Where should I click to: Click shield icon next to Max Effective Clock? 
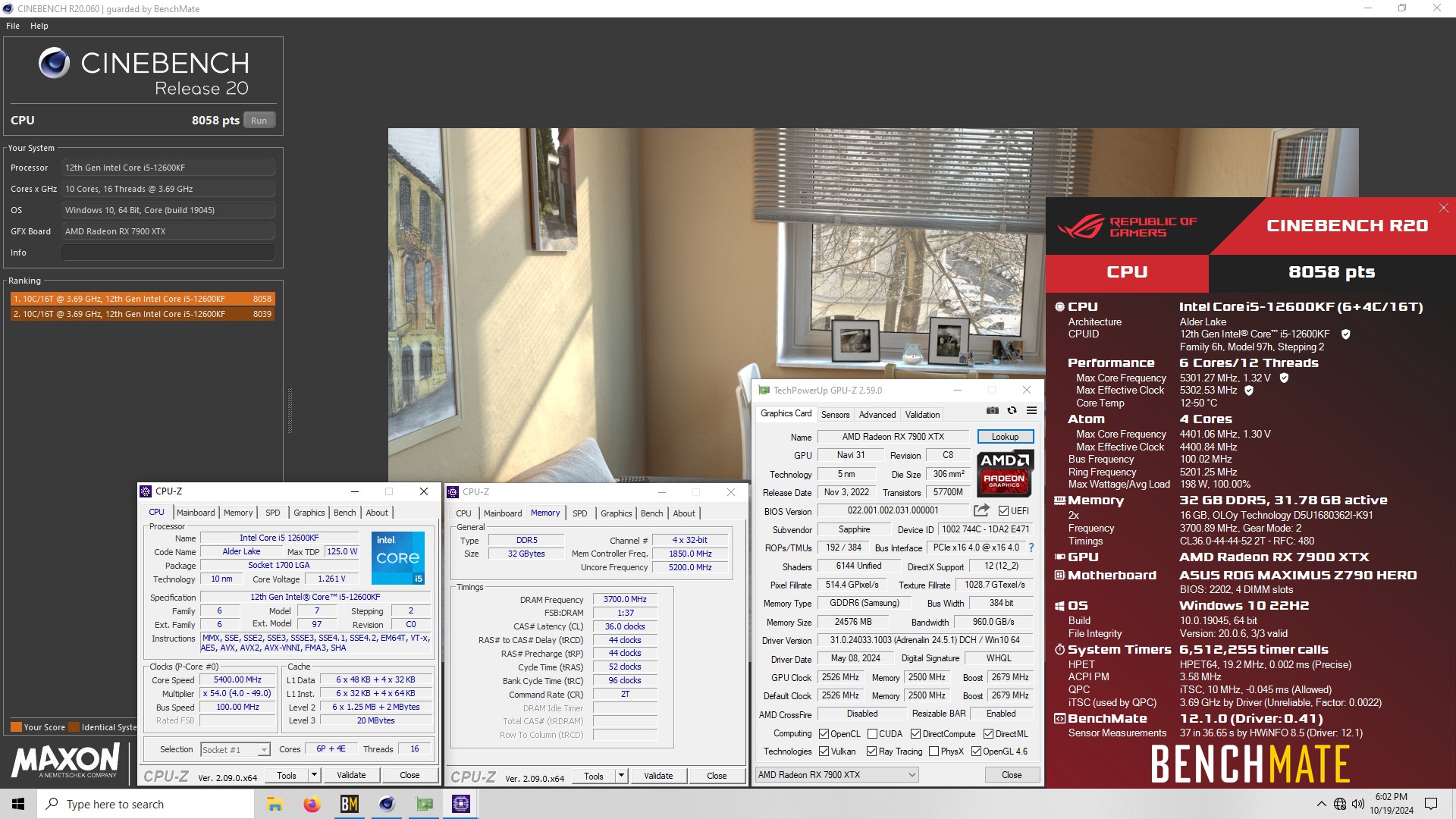point(1248,391)
